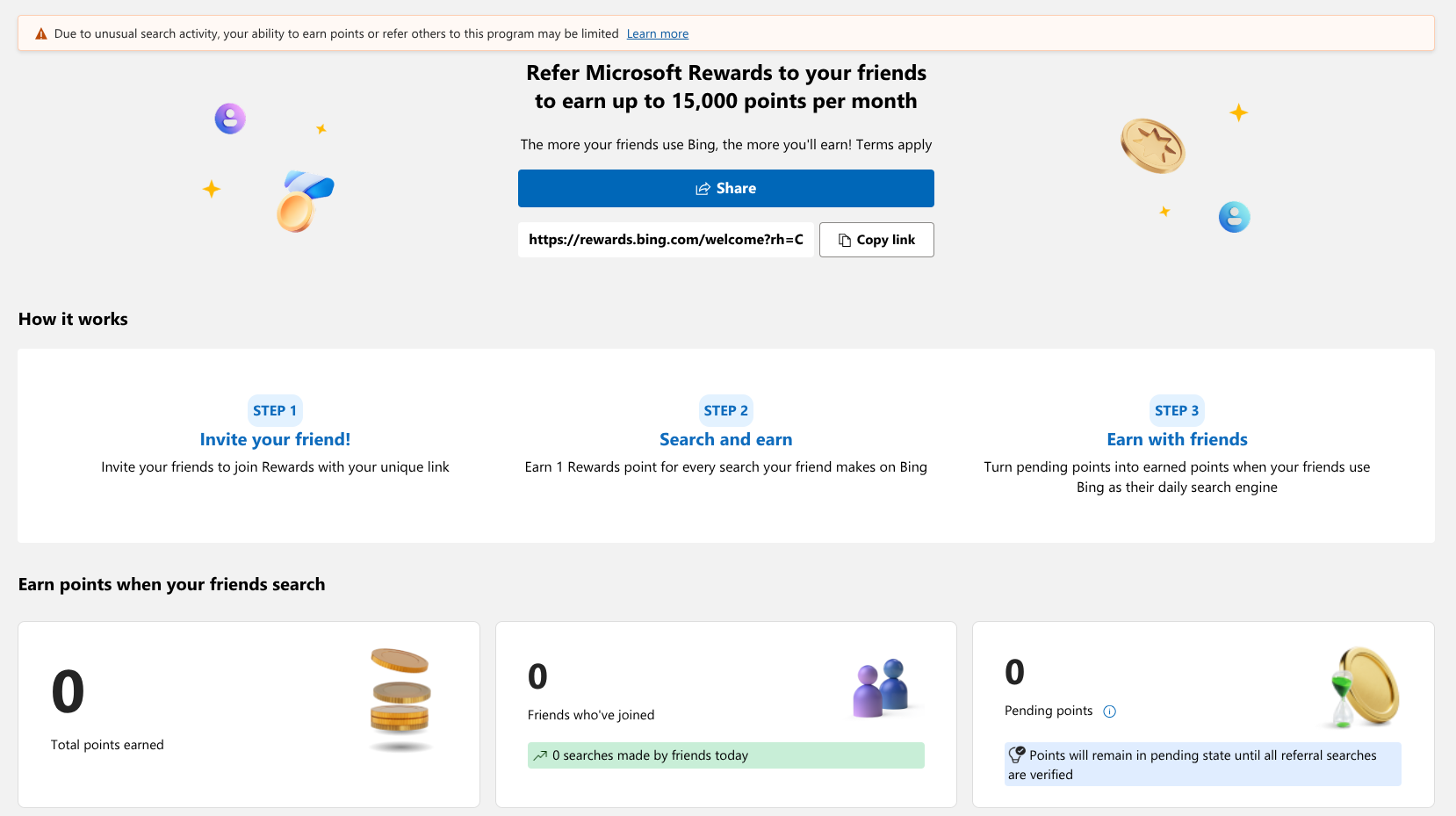Open the Search and earn heading link
1456x816 pixels.
(x=725, y=439)
